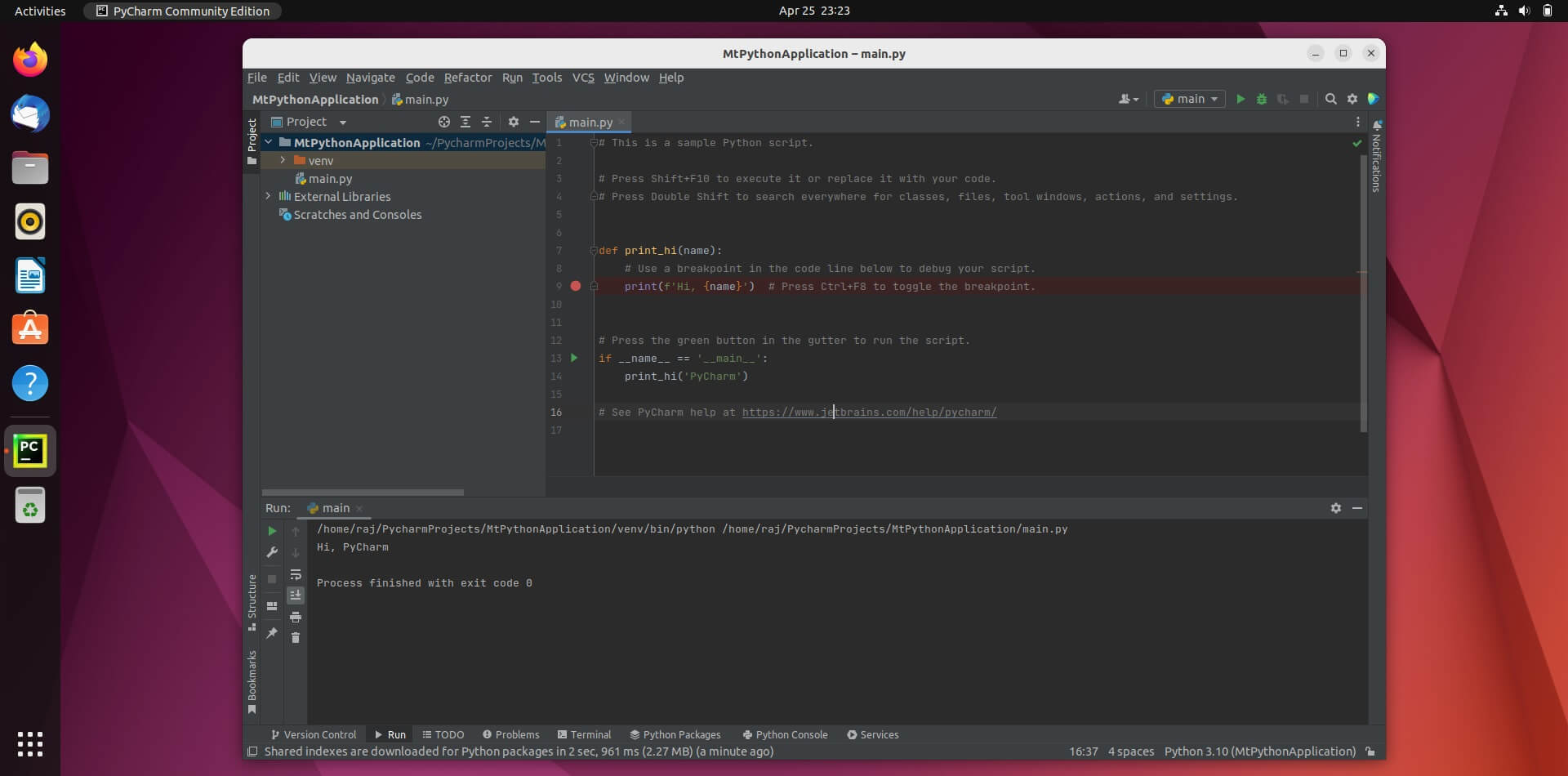
Task: Run the main configuration from the toolbar
Action: coord(1240,99)
